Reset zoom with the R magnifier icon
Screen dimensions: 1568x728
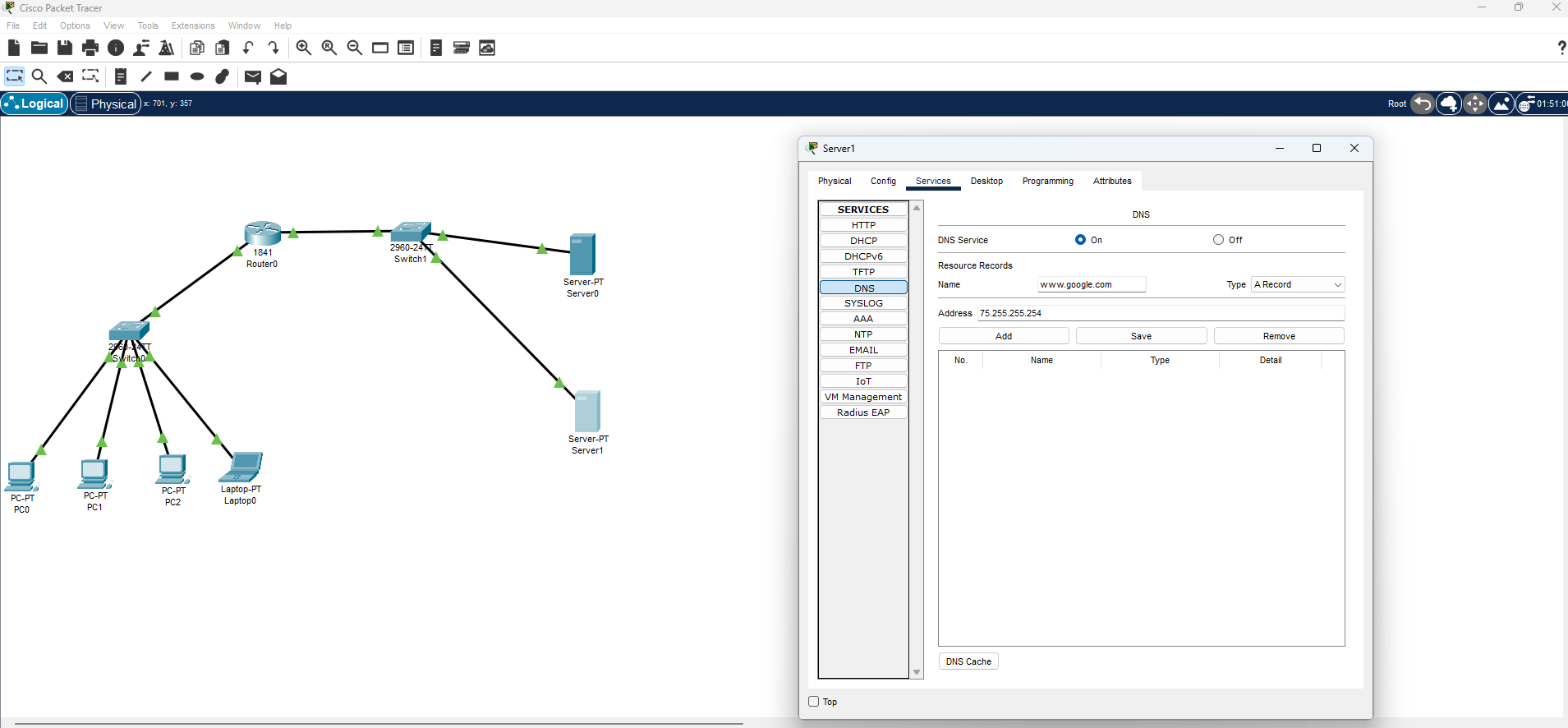(329, 48)
